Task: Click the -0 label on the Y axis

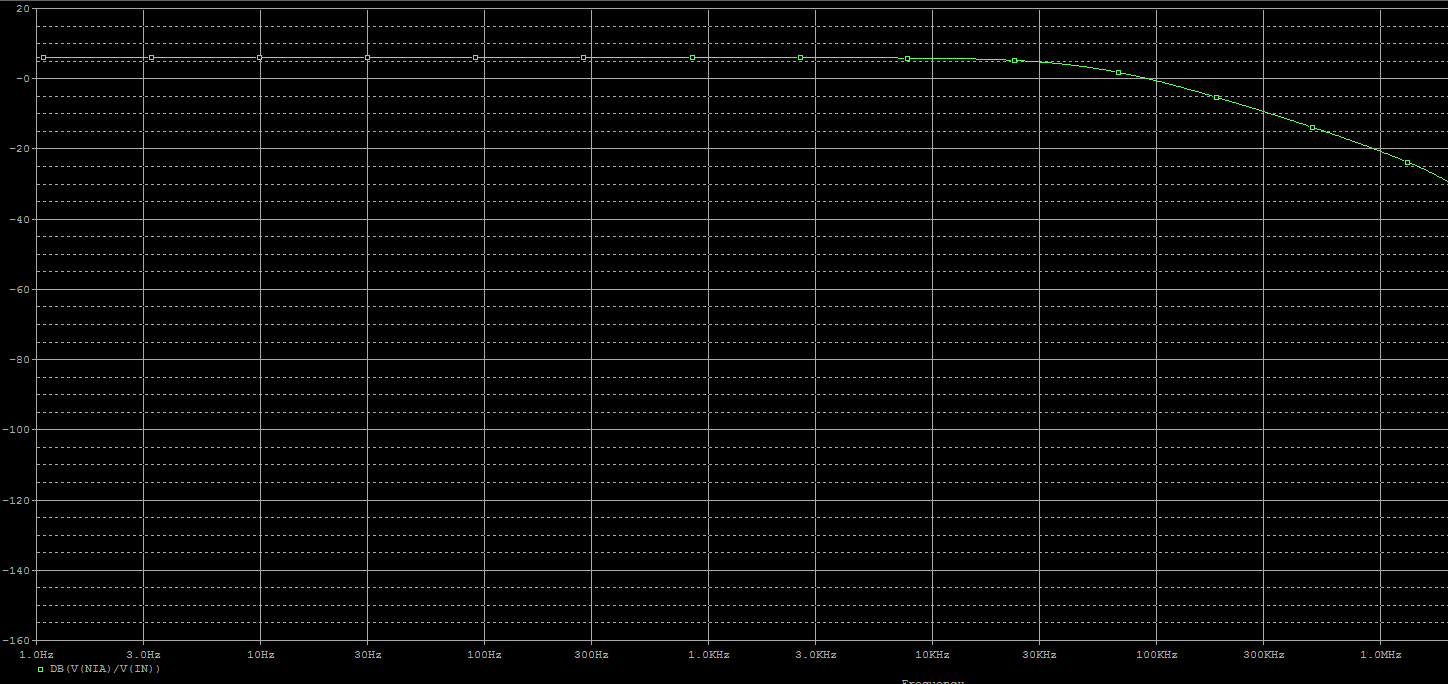Action: tap(23, 78)
